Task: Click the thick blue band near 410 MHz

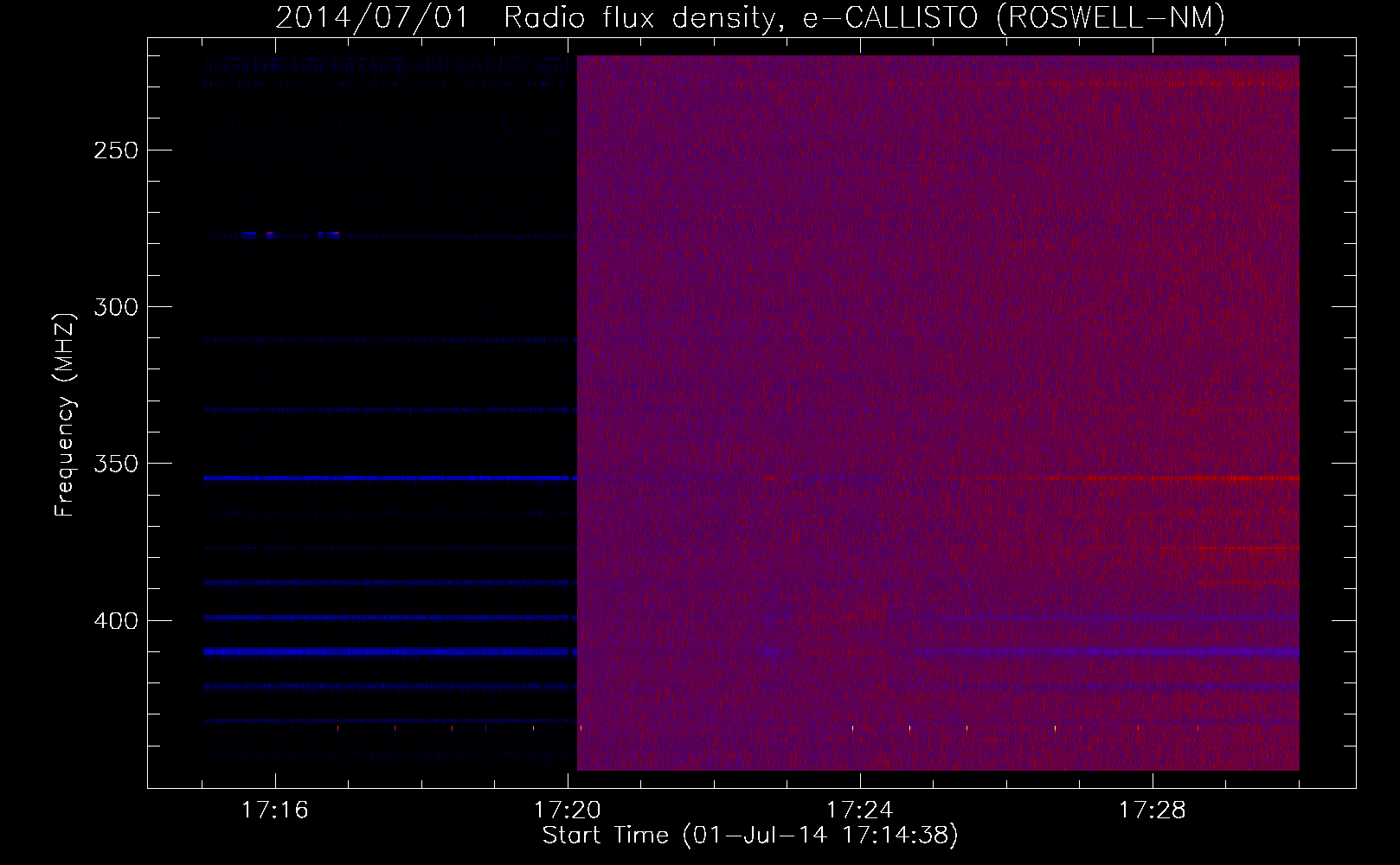Action: coord(390,651)
